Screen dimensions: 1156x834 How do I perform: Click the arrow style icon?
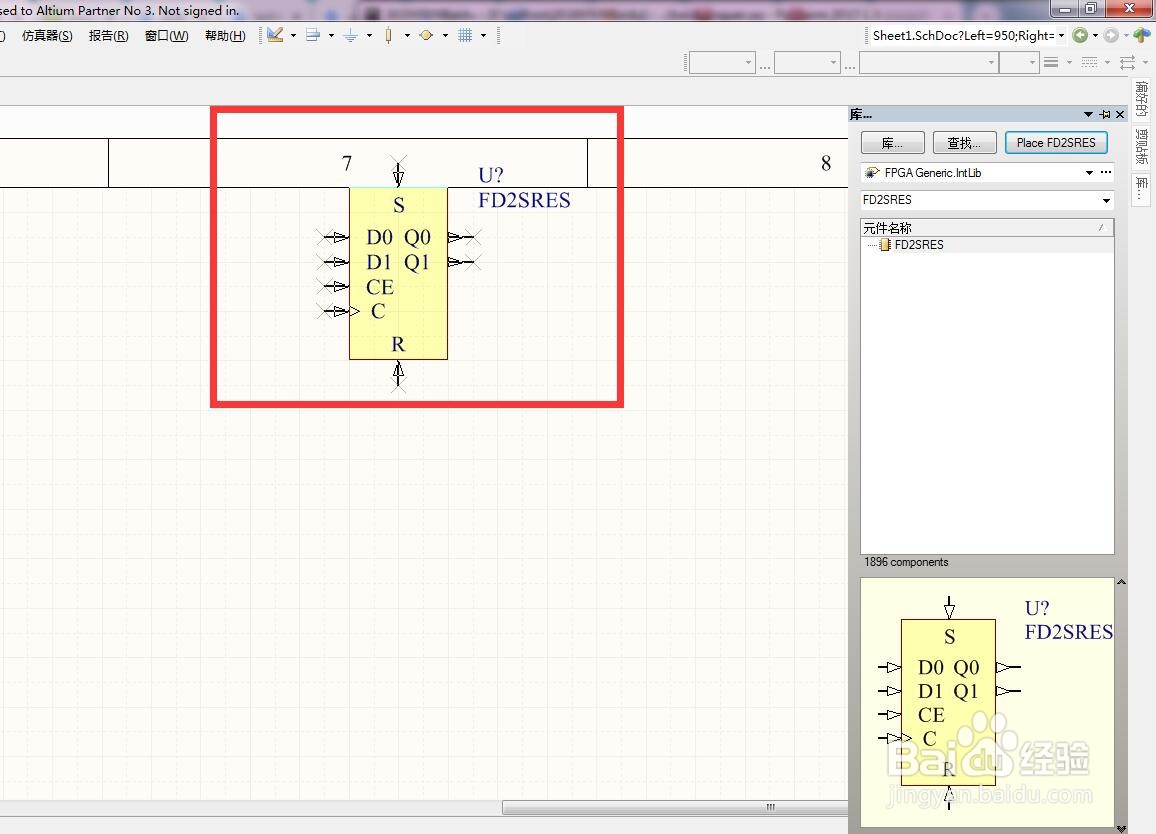coord(1127,63)
